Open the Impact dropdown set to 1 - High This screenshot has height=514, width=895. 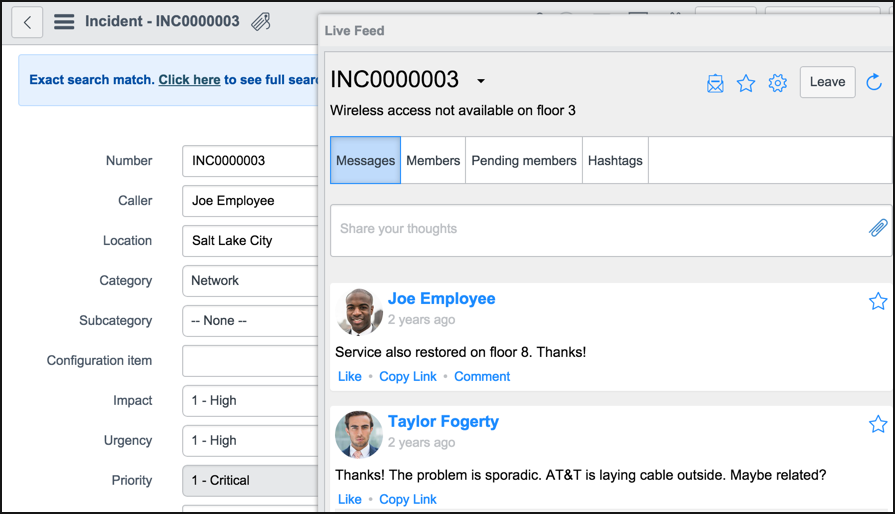click(x=250, y=400)
